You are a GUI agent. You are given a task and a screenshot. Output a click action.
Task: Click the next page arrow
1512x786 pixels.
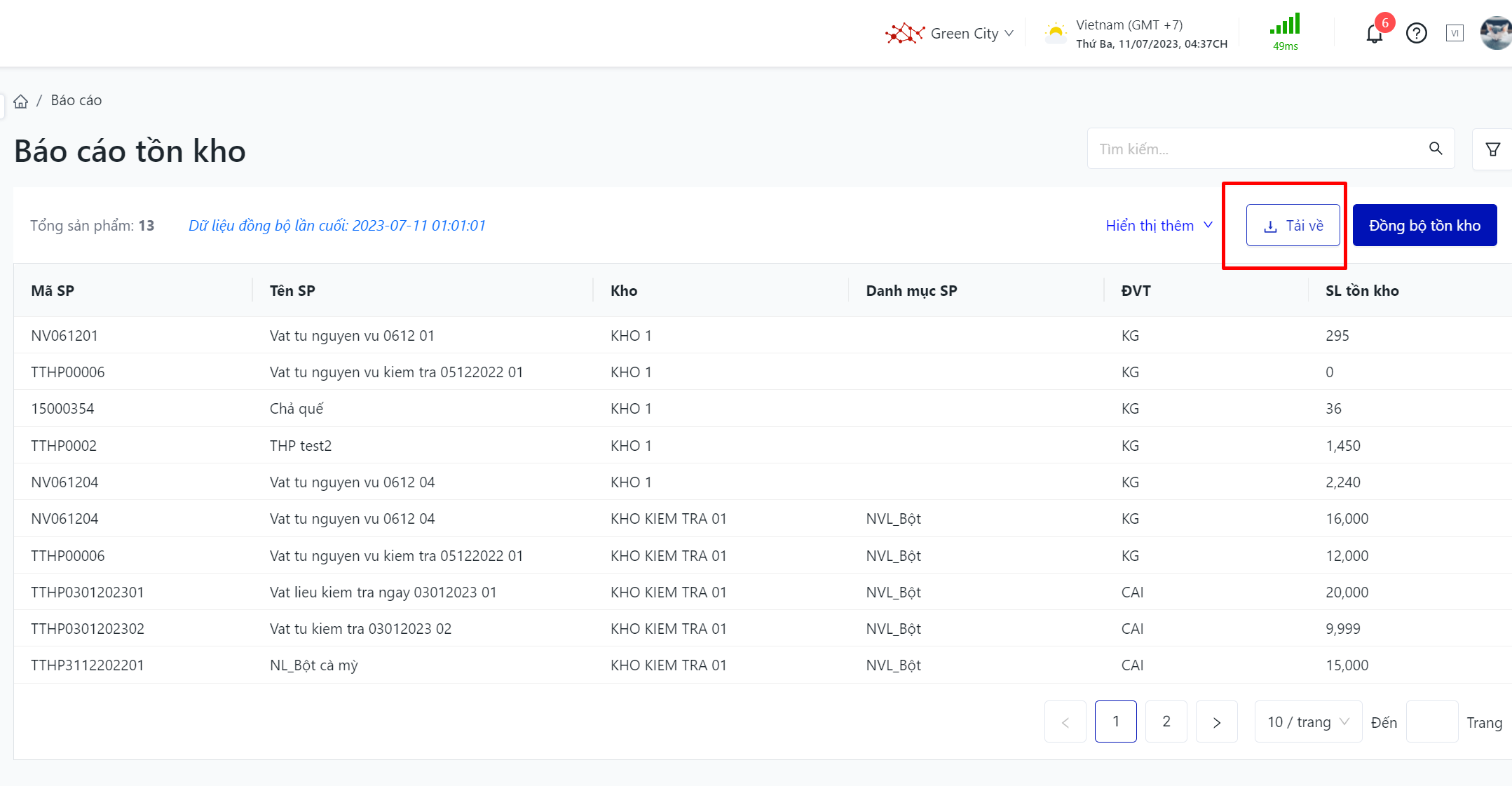[1216, 721]
